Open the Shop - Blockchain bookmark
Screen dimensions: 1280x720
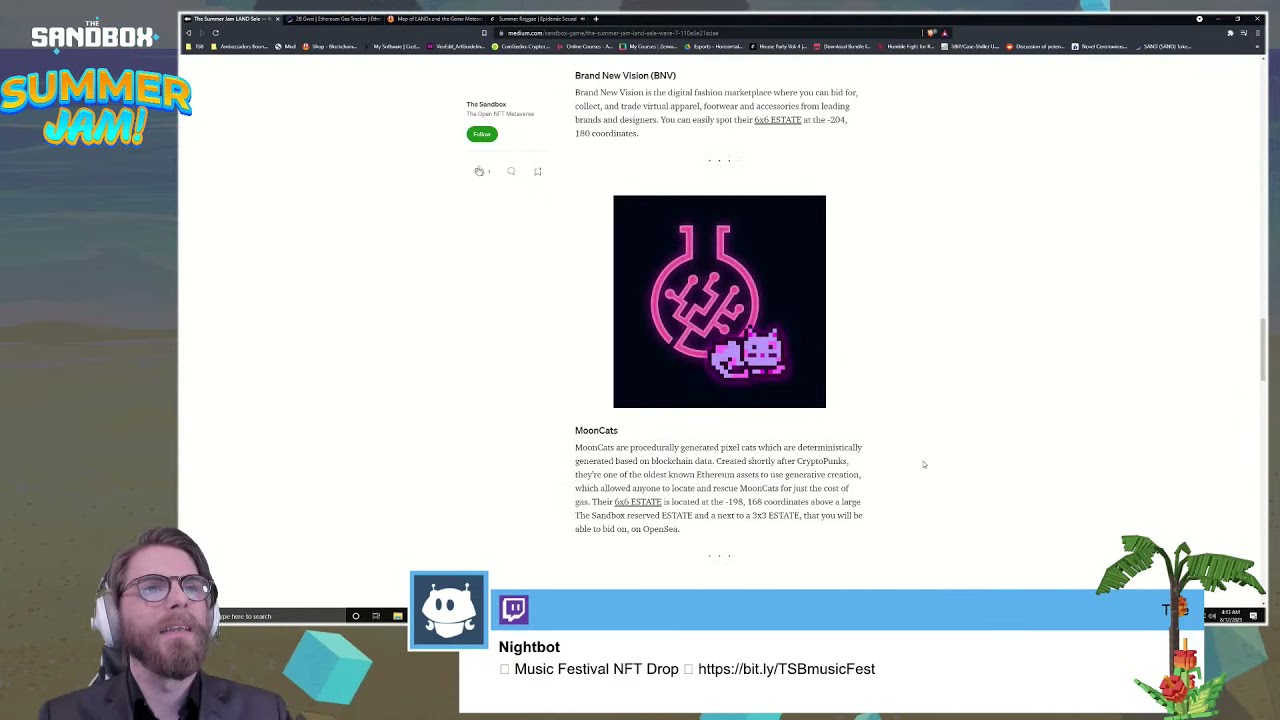(330, 47)
